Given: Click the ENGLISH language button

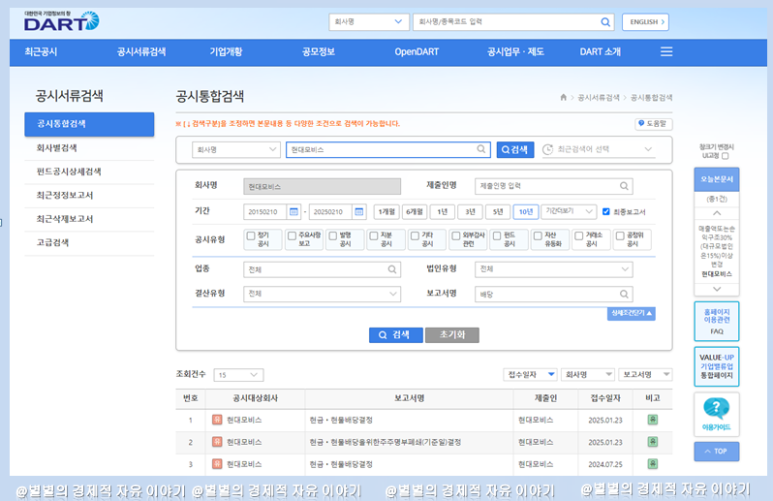Looking at the screenshot, I should [645, 22].
